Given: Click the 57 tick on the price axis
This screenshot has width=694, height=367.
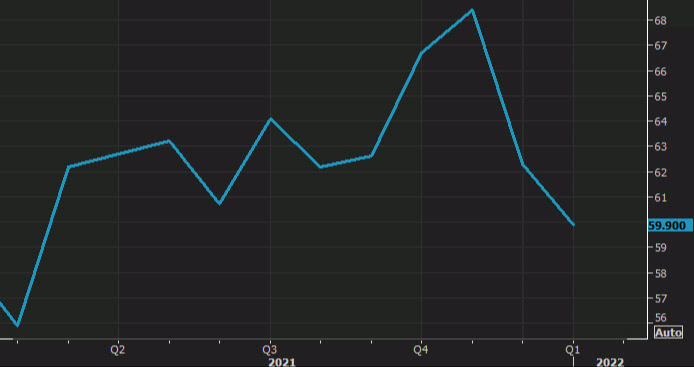Looking at the screenshot, I should (x=660, y=298).
